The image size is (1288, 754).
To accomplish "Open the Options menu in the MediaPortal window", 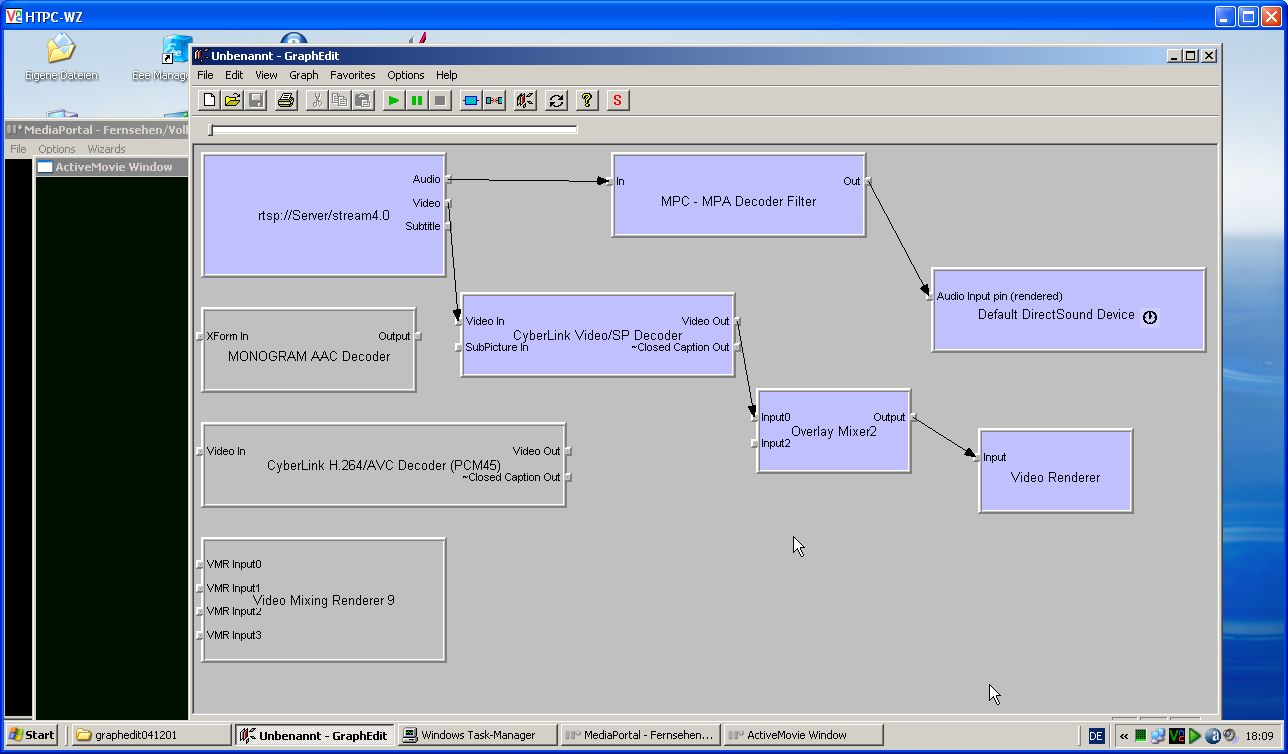I will 57,149.
